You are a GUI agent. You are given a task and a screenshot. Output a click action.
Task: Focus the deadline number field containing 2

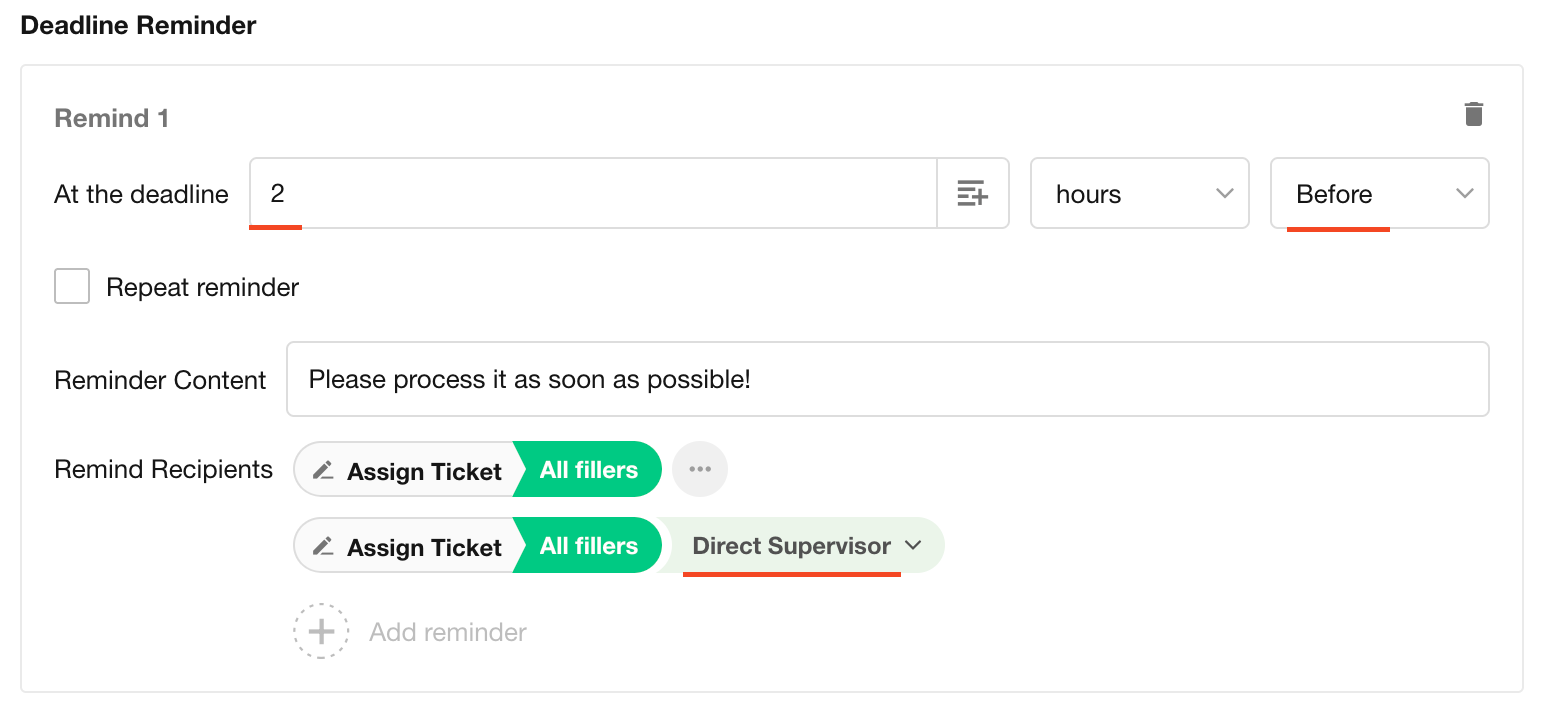tap(592, 194)
